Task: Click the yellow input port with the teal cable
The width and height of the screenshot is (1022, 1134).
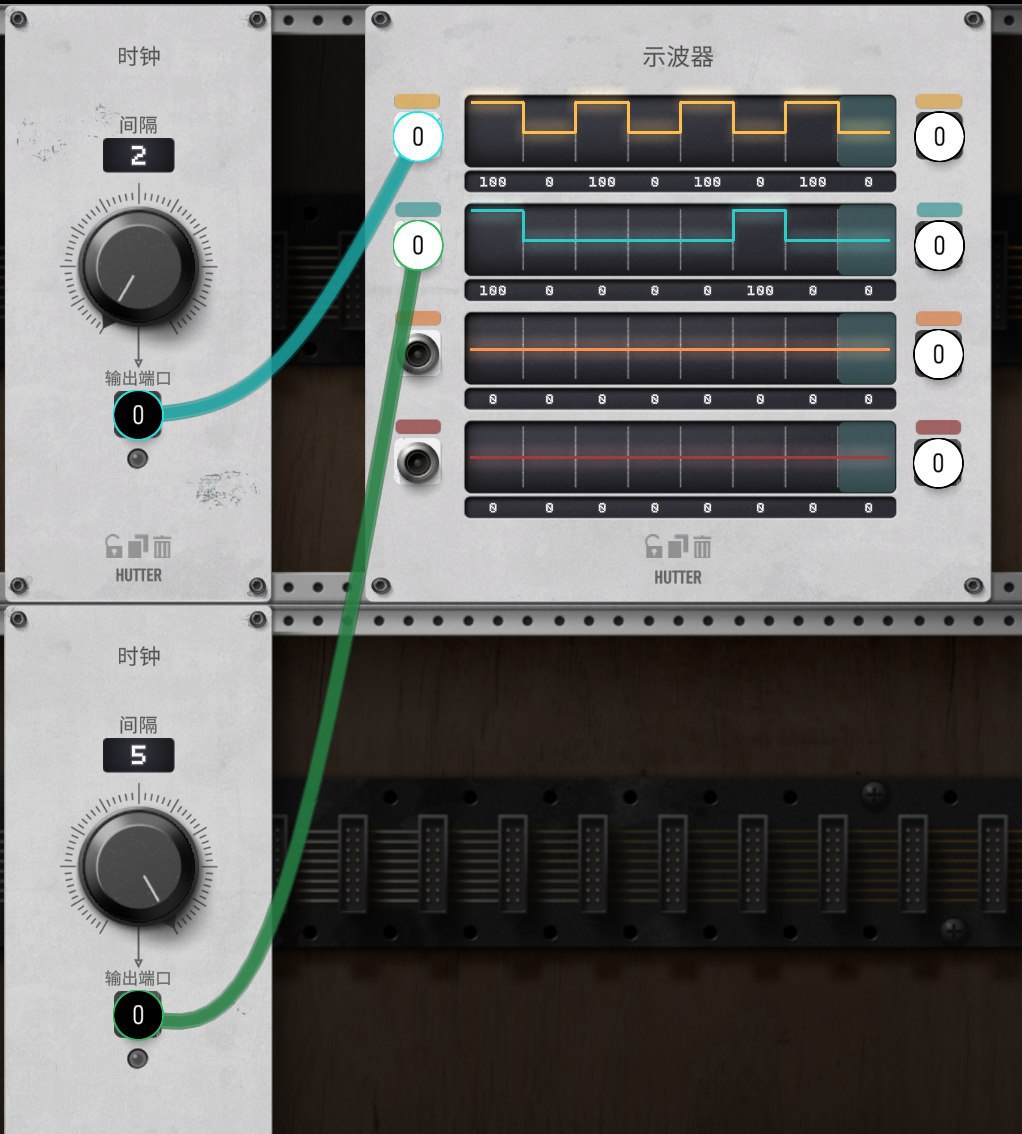Action: point(418,136)
